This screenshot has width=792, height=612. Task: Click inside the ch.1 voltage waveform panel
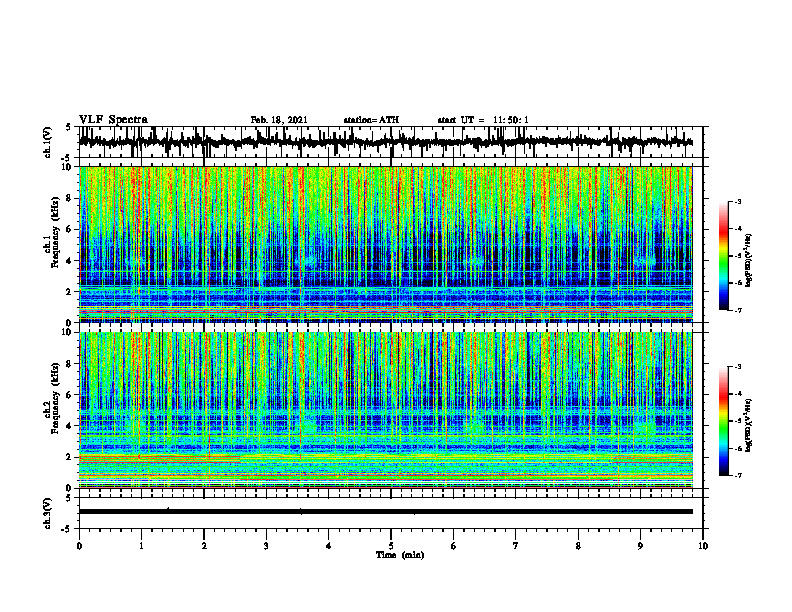click(390, 142)
